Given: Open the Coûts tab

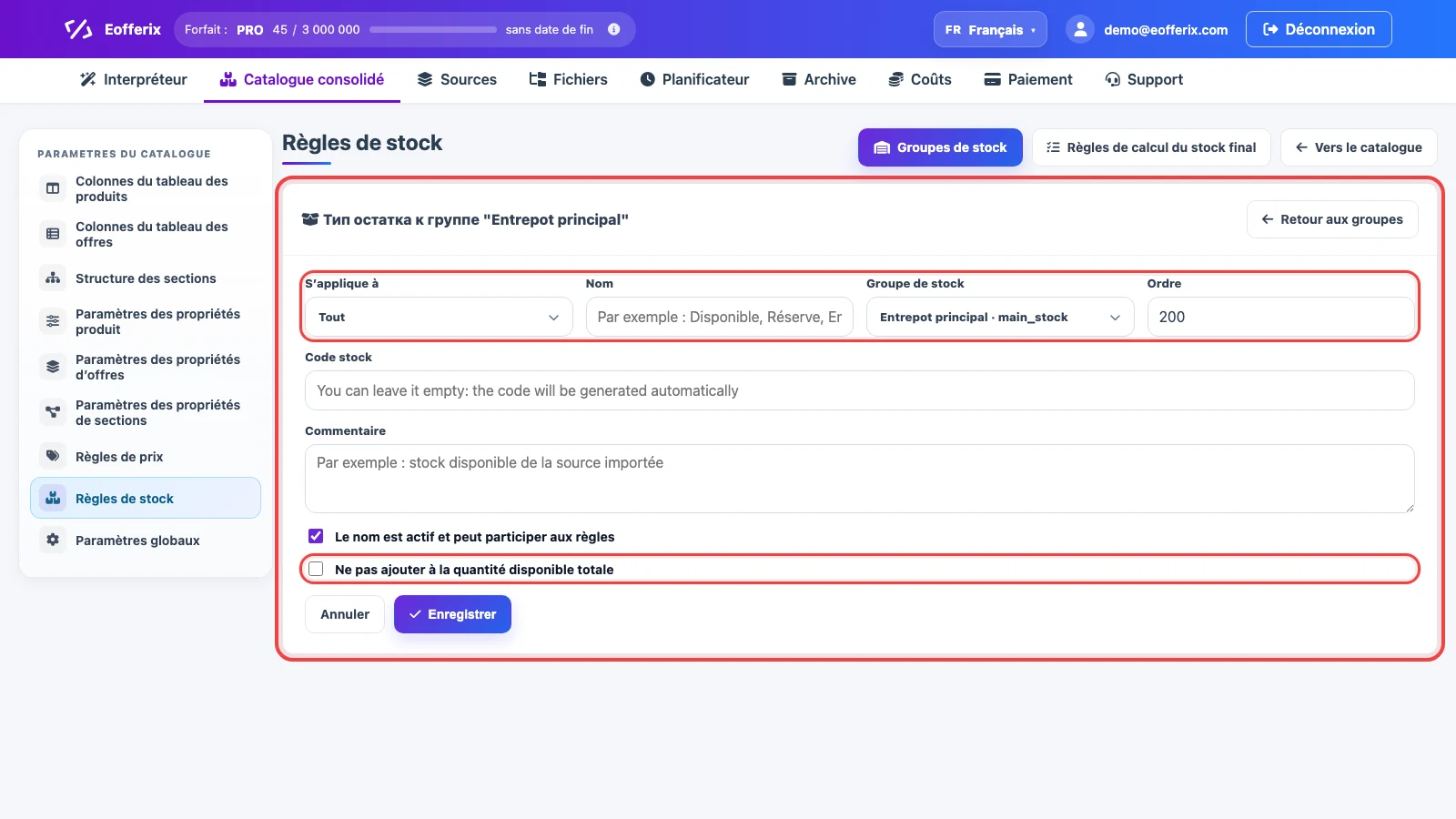Looking at the screenshot, I should click(920, 79).
